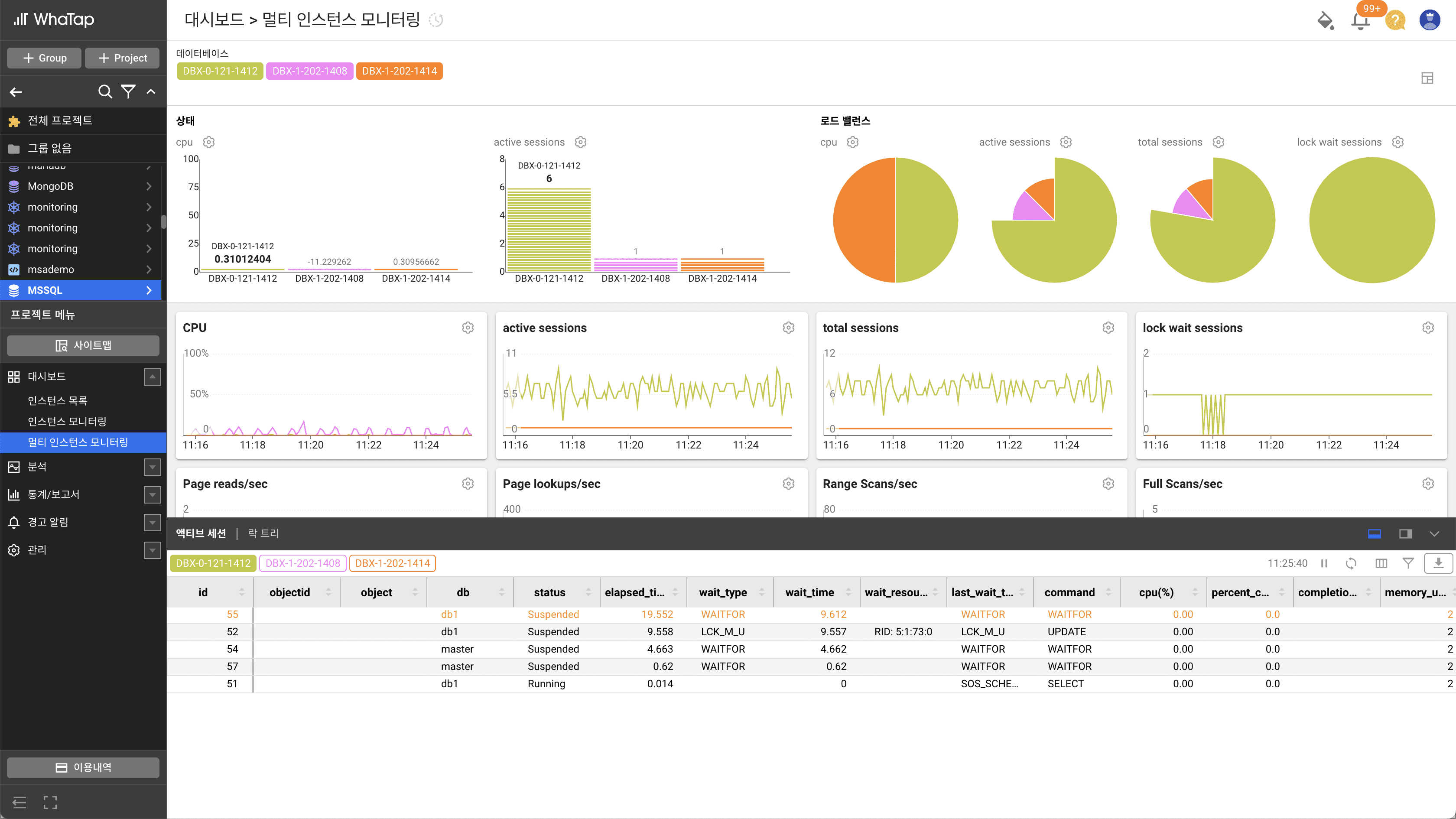Click the 사이트맵 button
The height and width of the screenshot is (819, 1456).
coord(83,345)
